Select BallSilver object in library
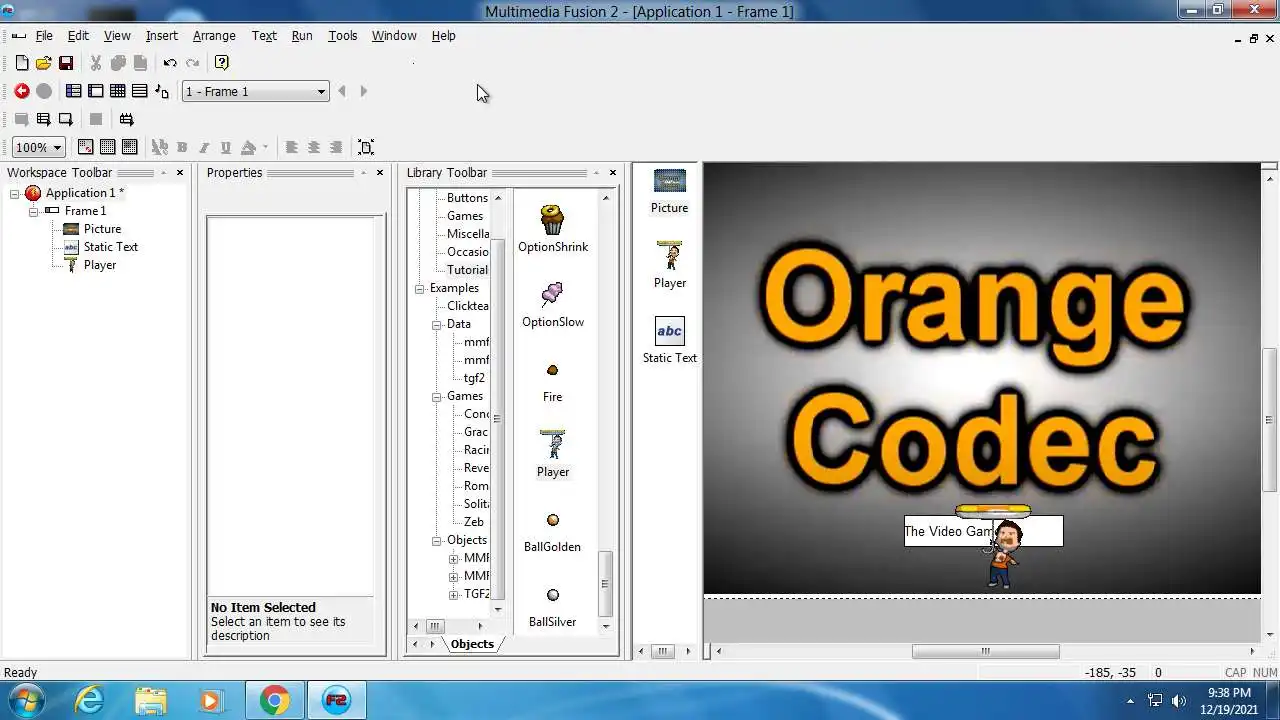The width and height of the screenshot is (1280, 720). 552,607
